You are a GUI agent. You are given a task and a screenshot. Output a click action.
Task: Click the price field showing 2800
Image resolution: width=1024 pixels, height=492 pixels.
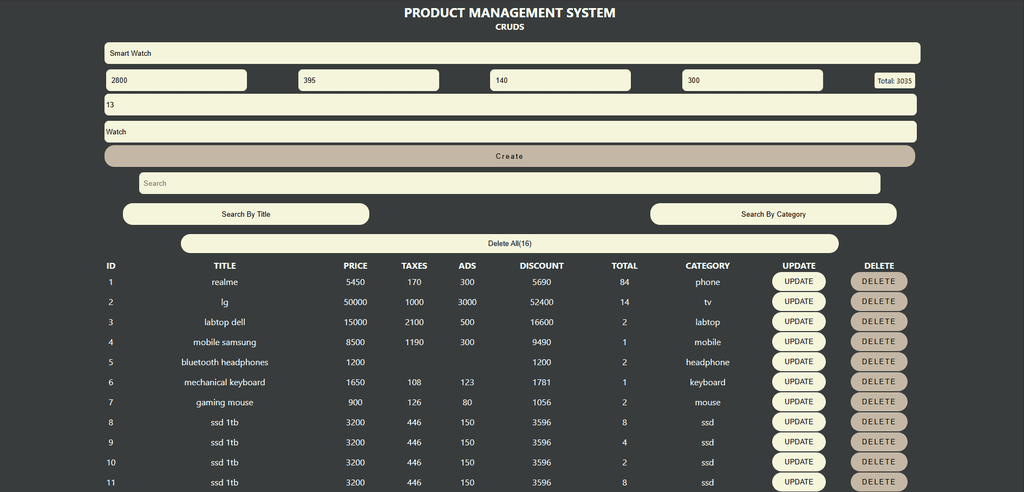pyautogui.click(x=176, y=80)
